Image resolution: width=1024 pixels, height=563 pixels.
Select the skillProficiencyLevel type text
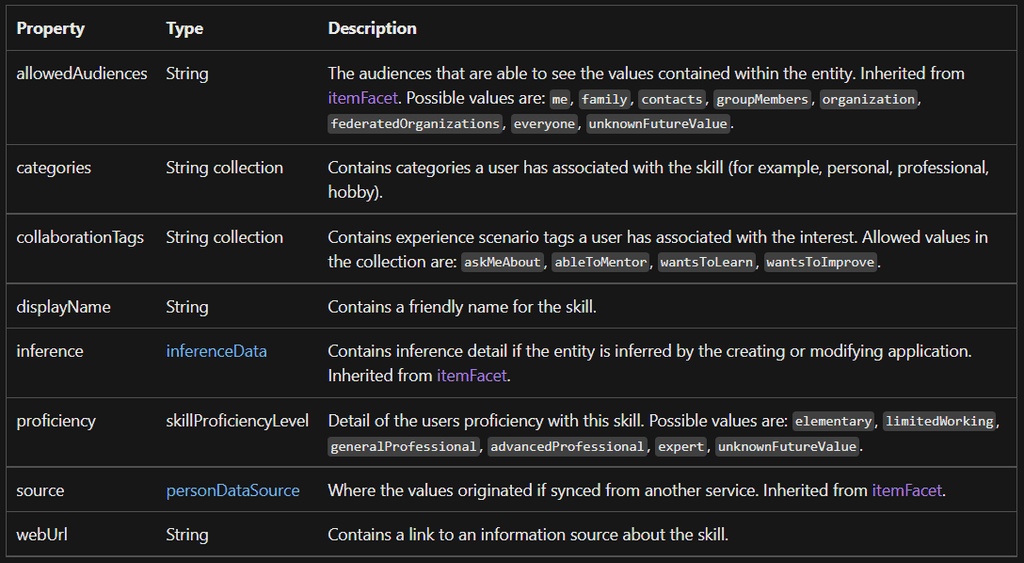[x=237, y=421]
